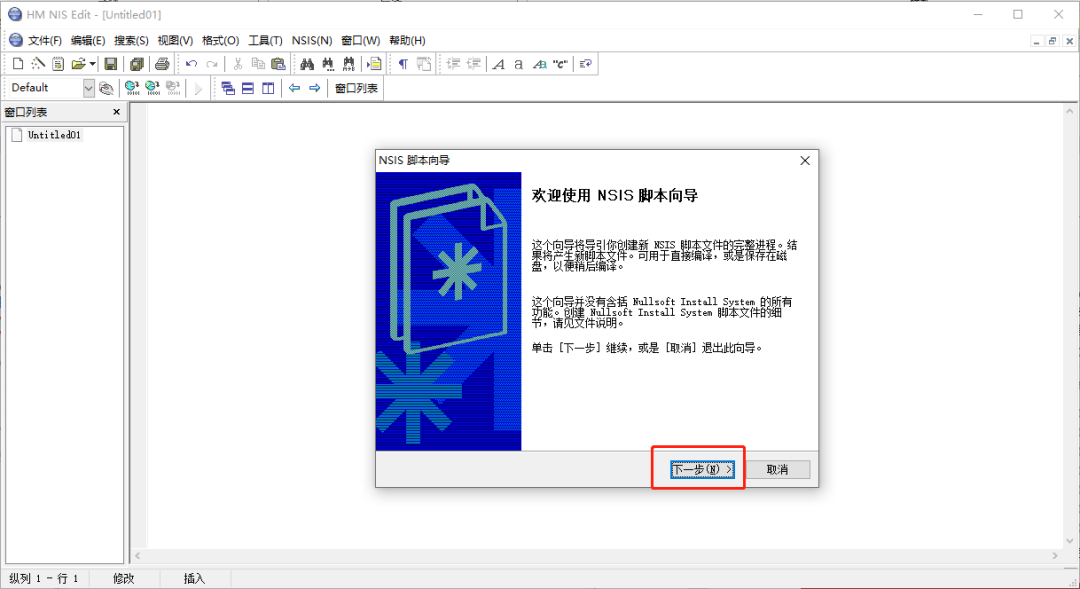This screenshot has width=1080, height=589.
Task: Click the Paste clipboard icon
Action: coord(278,64)
